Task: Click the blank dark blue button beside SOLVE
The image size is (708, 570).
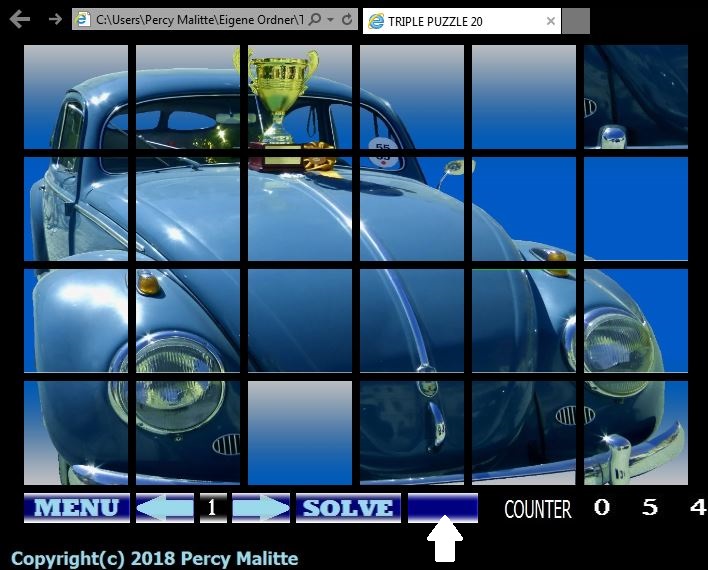Action: [443, 508]
